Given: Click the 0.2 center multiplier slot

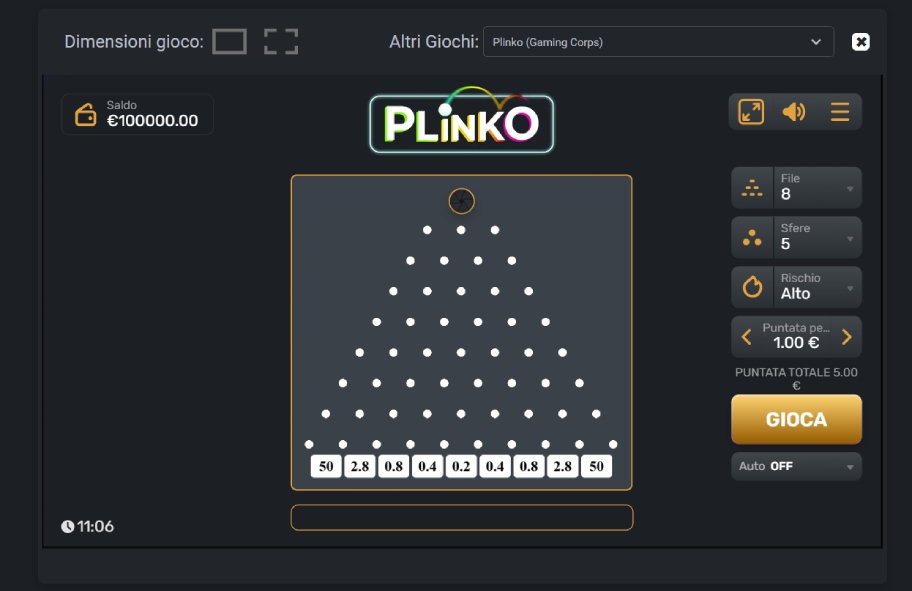Looking at the screenshot, I should coord(461,466).
